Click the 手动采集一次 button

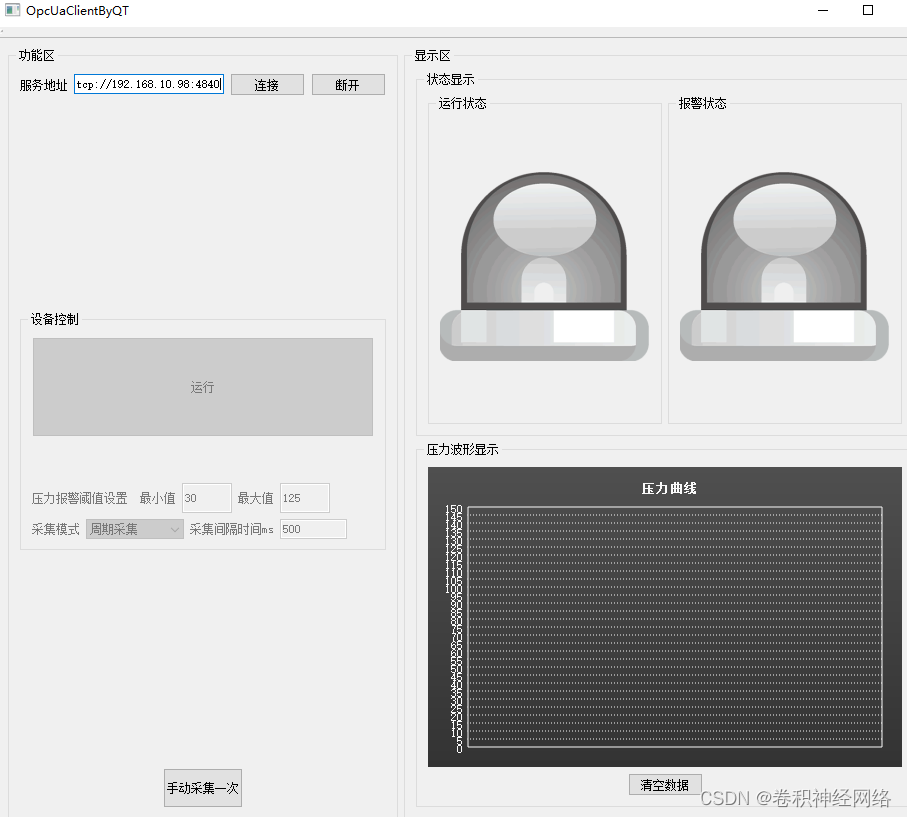pyautogui.click(x=203, y=788)
